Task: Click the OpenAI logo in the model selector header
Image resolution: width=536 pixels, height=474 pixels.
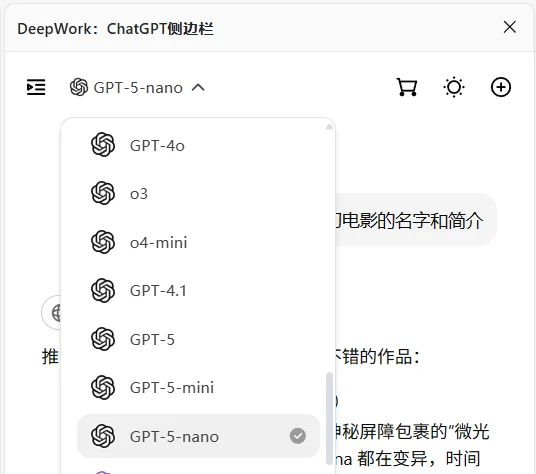Action: point(79,87)
